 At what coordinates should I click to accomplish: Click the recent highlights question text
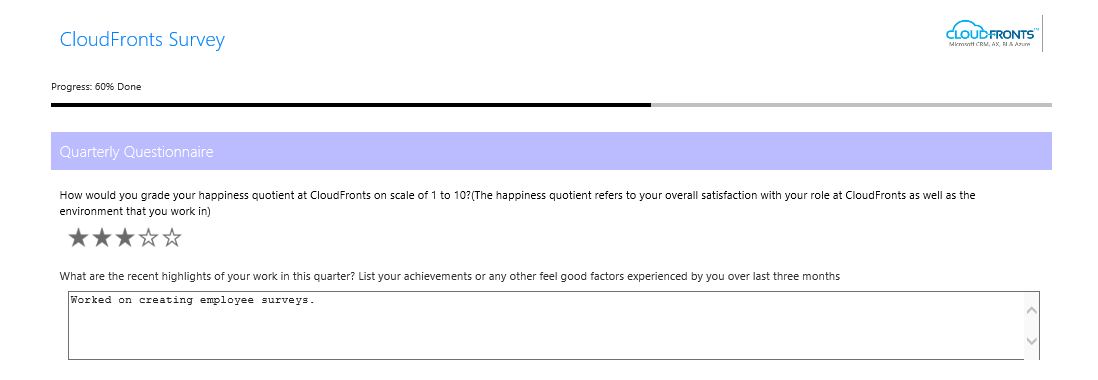450,276
